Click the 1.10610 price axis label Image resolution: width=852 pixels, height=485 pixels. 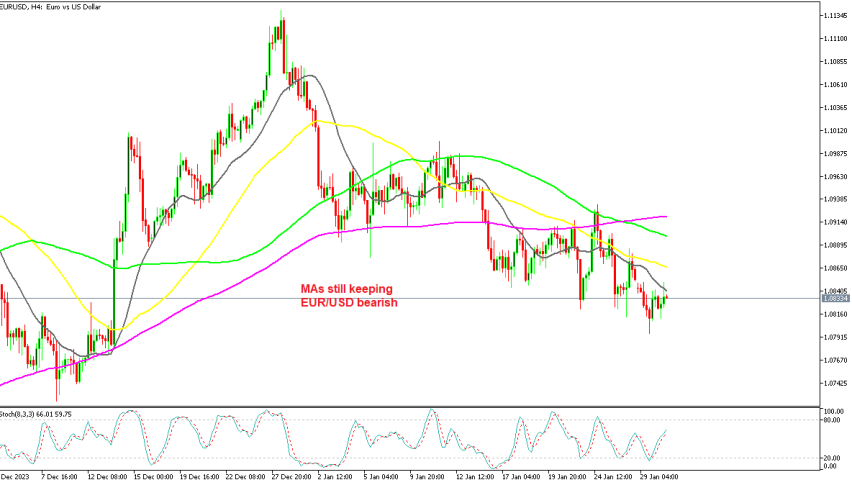pyautogui.click(x=836, y=84)
